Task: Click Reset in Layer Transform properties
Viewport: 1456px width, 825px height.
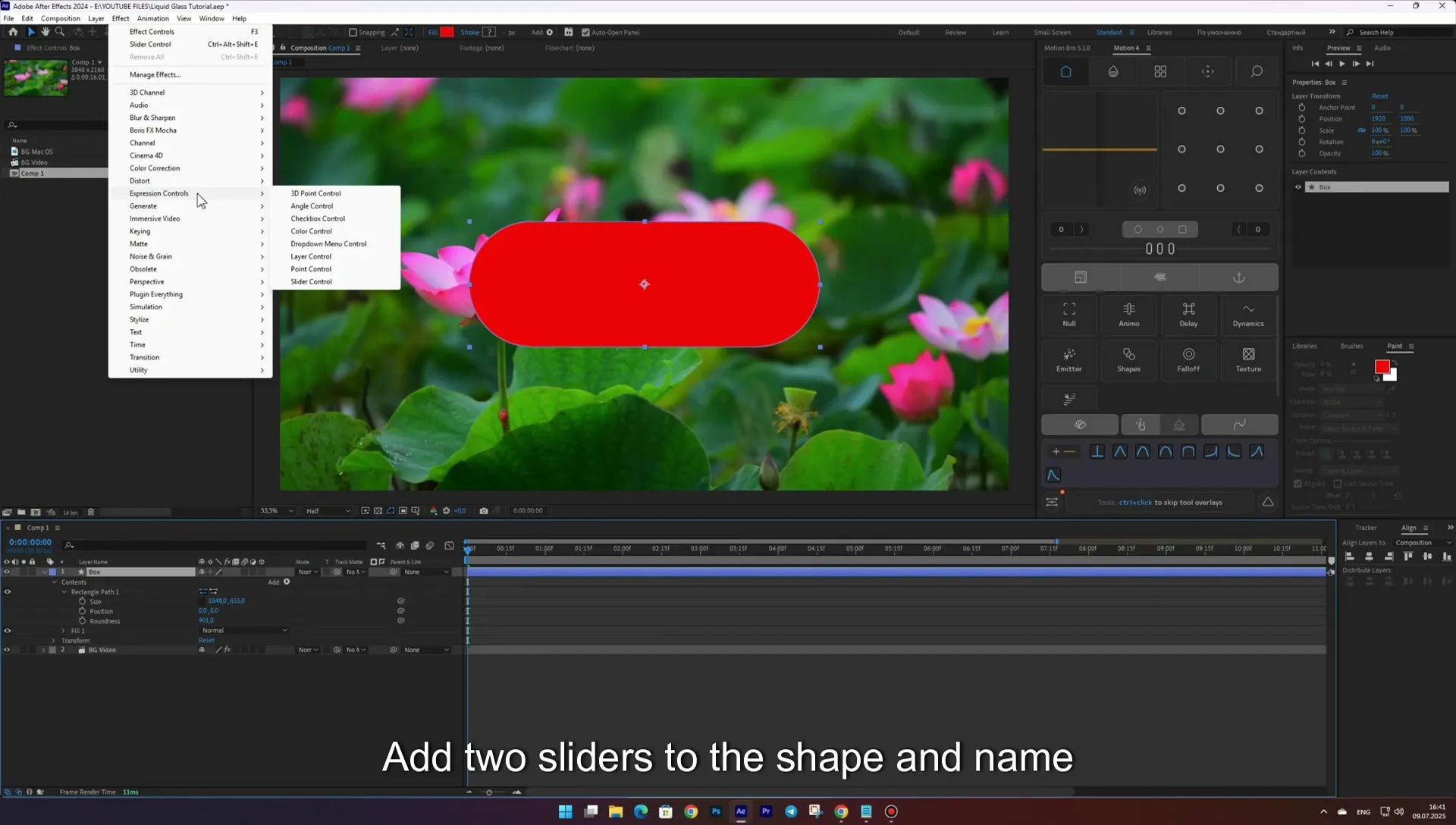Action: pyautogui.click(x=1379, y=96)
